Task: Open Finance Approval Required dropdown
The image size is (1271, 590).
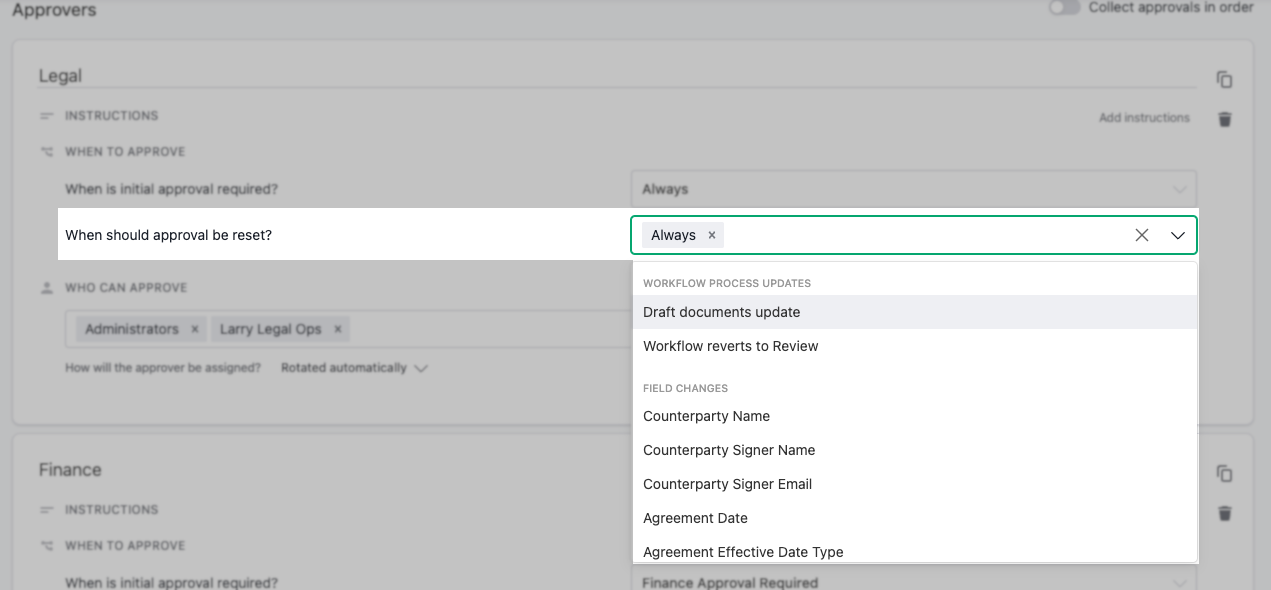Action: tap(913, 580)
